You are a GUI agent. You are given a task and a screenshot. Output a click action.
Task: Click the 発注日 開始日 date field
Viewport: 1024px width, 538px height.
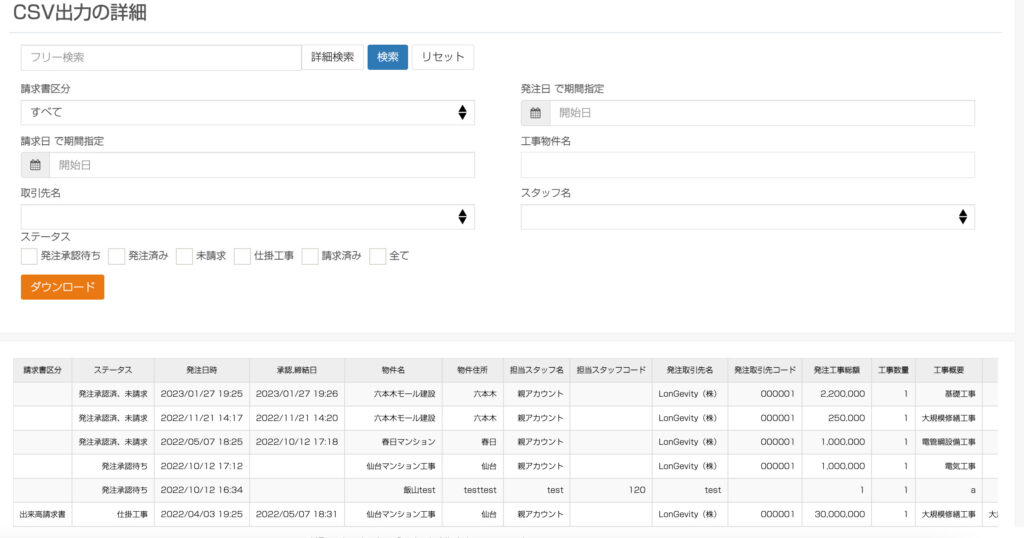762,113
